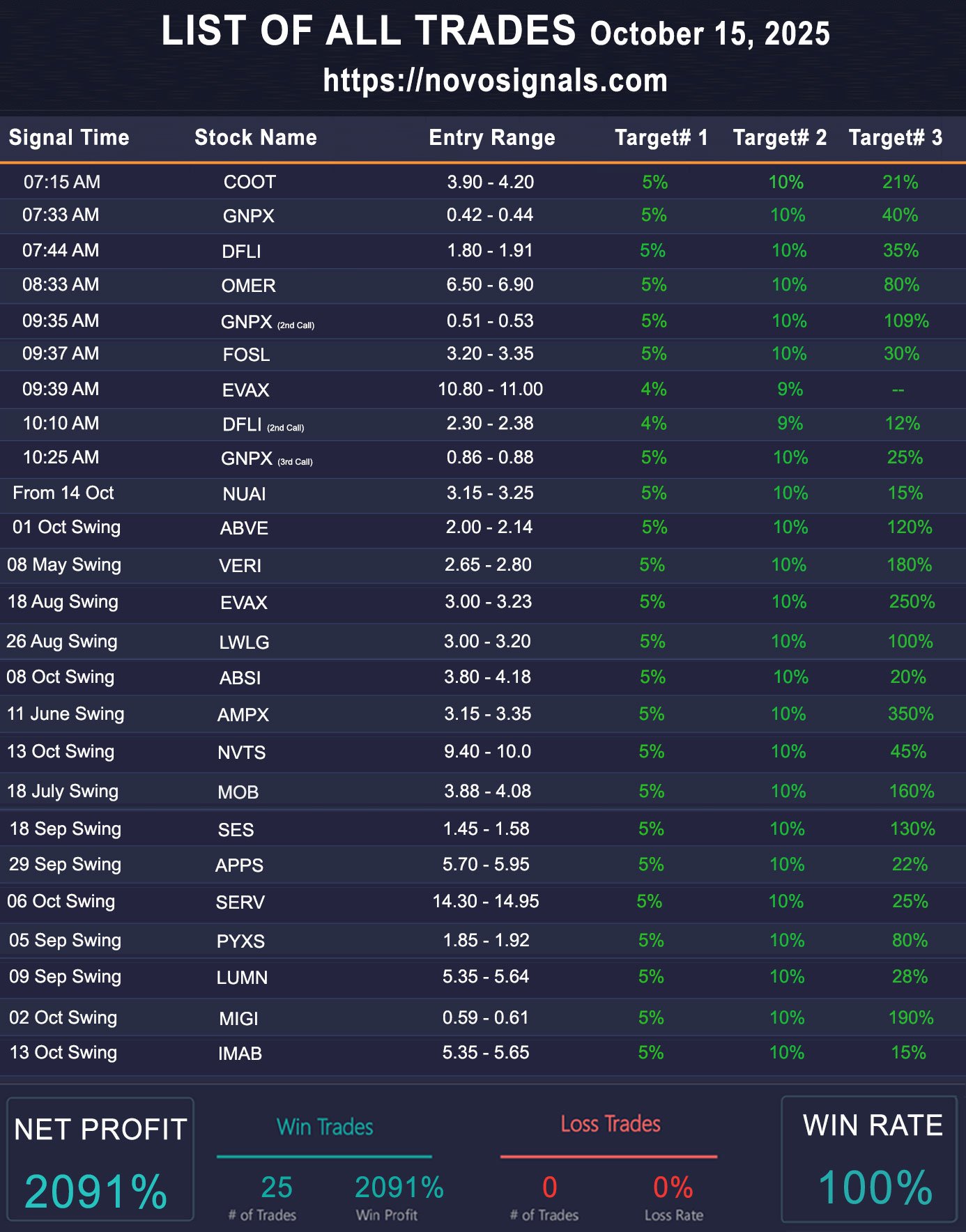The height and width of the screenshot is (1232, 966).
Task: Click the 190% target for MIGI
Action: coord(910,1017)
